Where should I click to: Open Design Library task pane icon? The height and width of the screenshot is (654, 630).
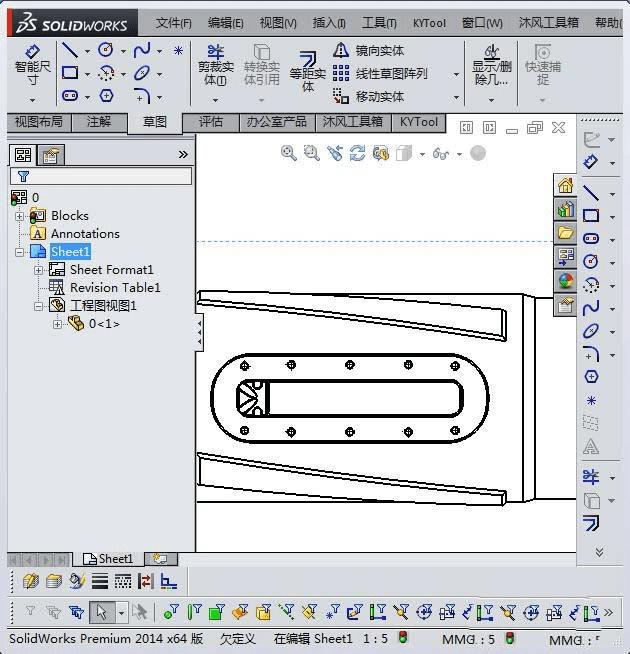(x=565, y=209)
